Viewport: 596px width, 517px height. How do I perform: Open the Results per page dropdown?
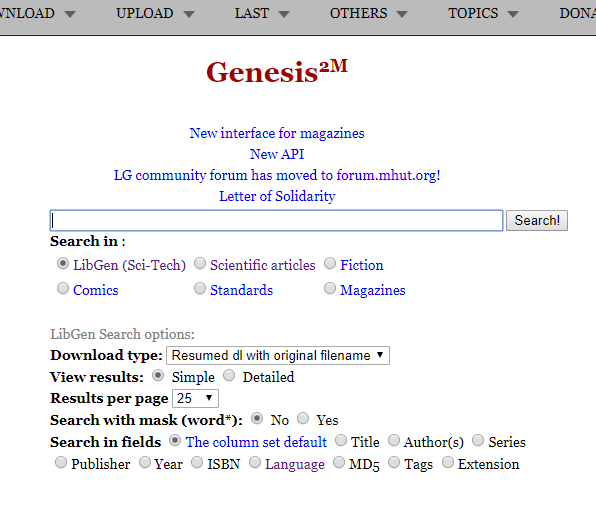click(x=195, y=398)
